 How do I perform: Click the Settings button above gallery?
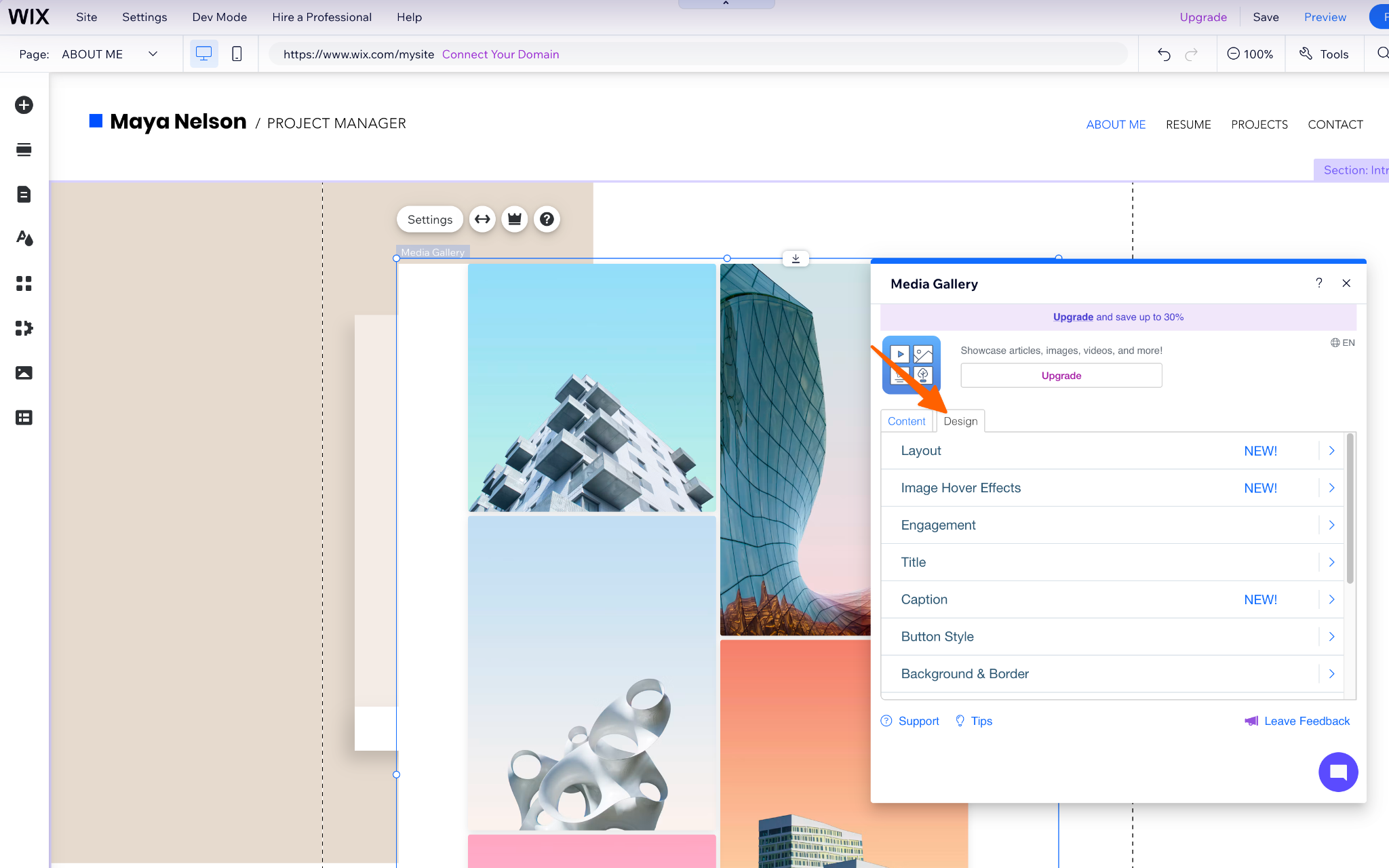tap(430, 219)
